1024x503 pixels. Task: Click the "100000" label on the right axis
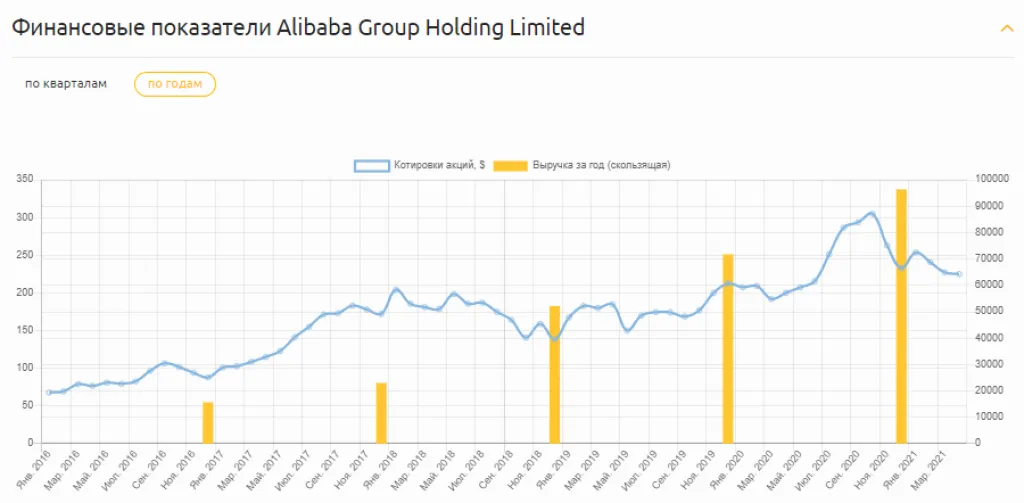point(992,179)
